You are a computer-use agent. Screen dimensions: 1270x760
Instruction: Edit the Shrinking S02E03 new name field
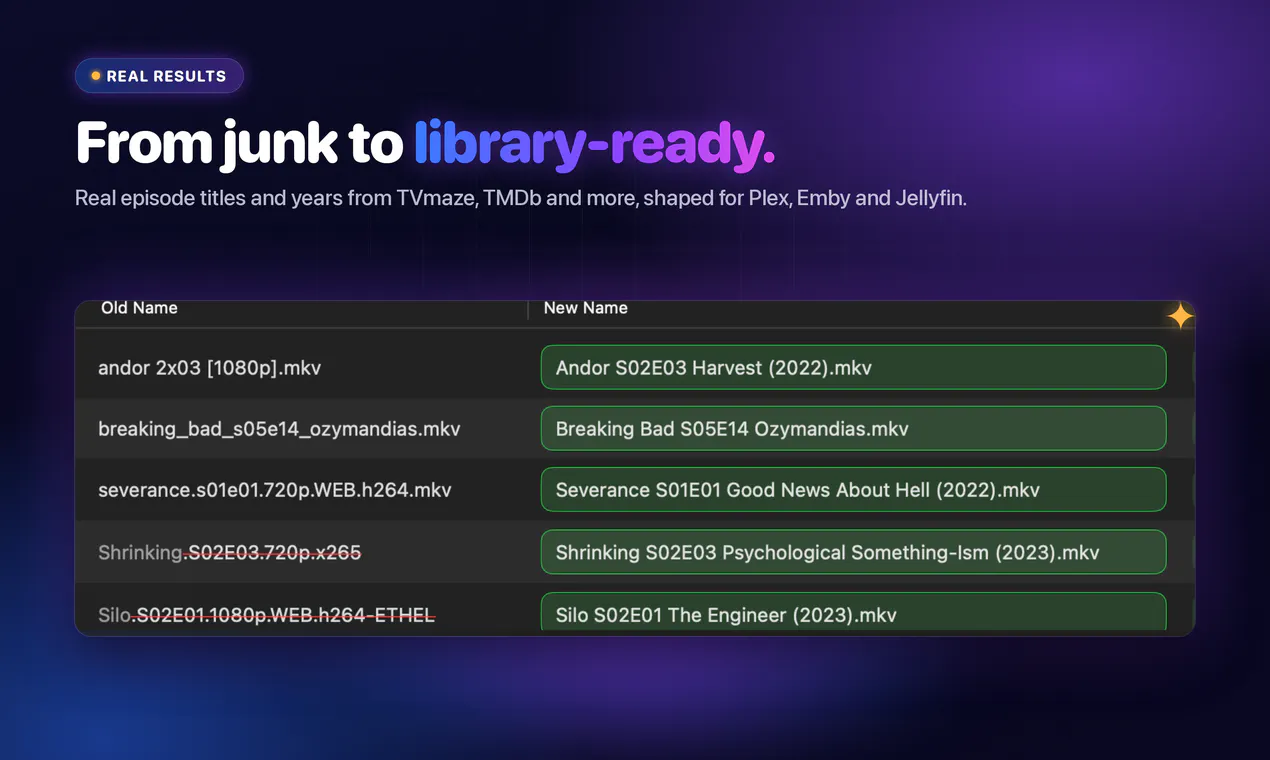[x=853, y=552]
